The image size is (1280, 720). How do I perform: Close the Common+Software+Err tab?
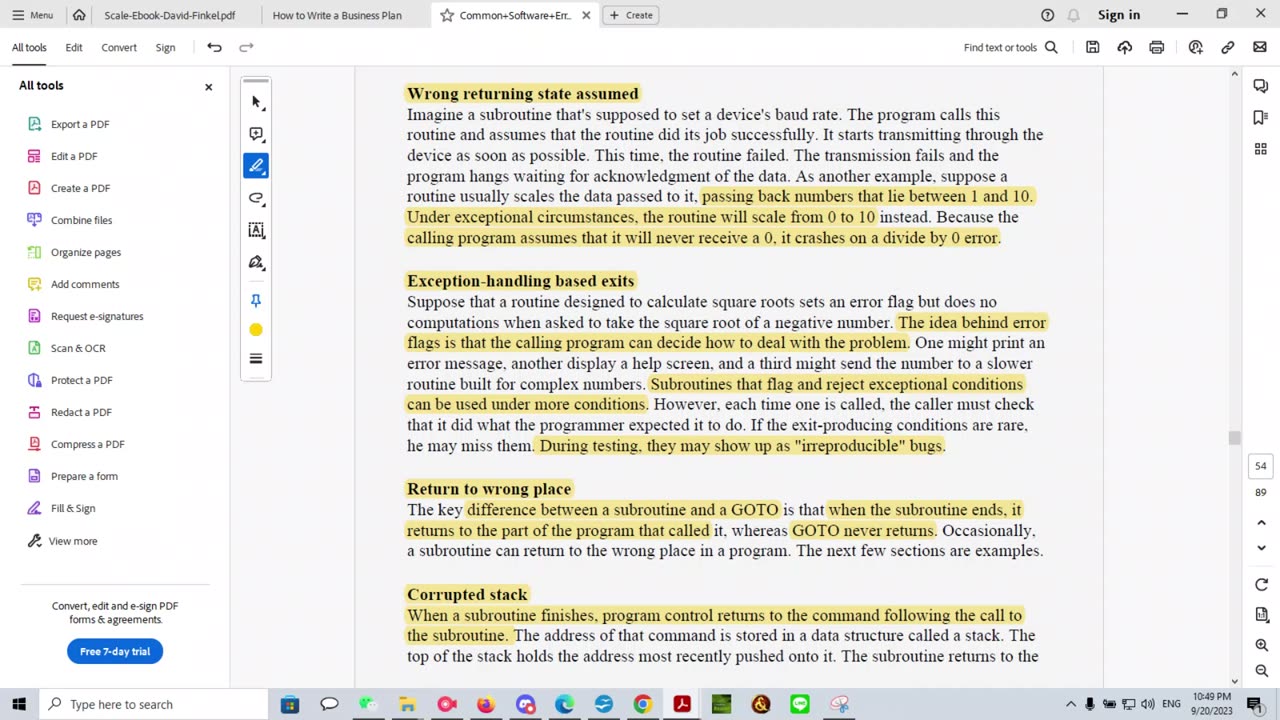tap(586, 15)
